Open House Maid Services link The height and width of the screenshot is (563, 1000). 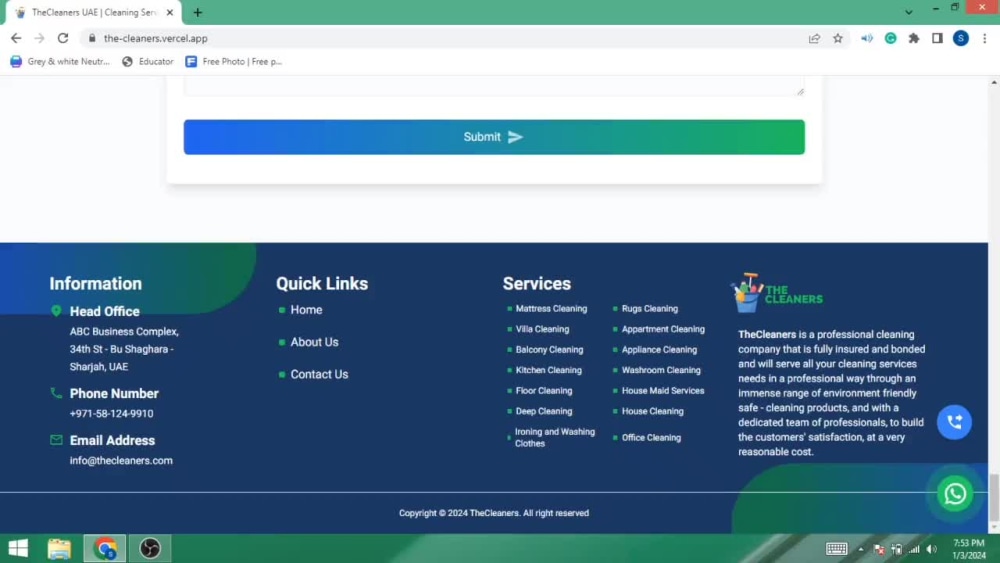pyautogui.click(x=663, y=390)
